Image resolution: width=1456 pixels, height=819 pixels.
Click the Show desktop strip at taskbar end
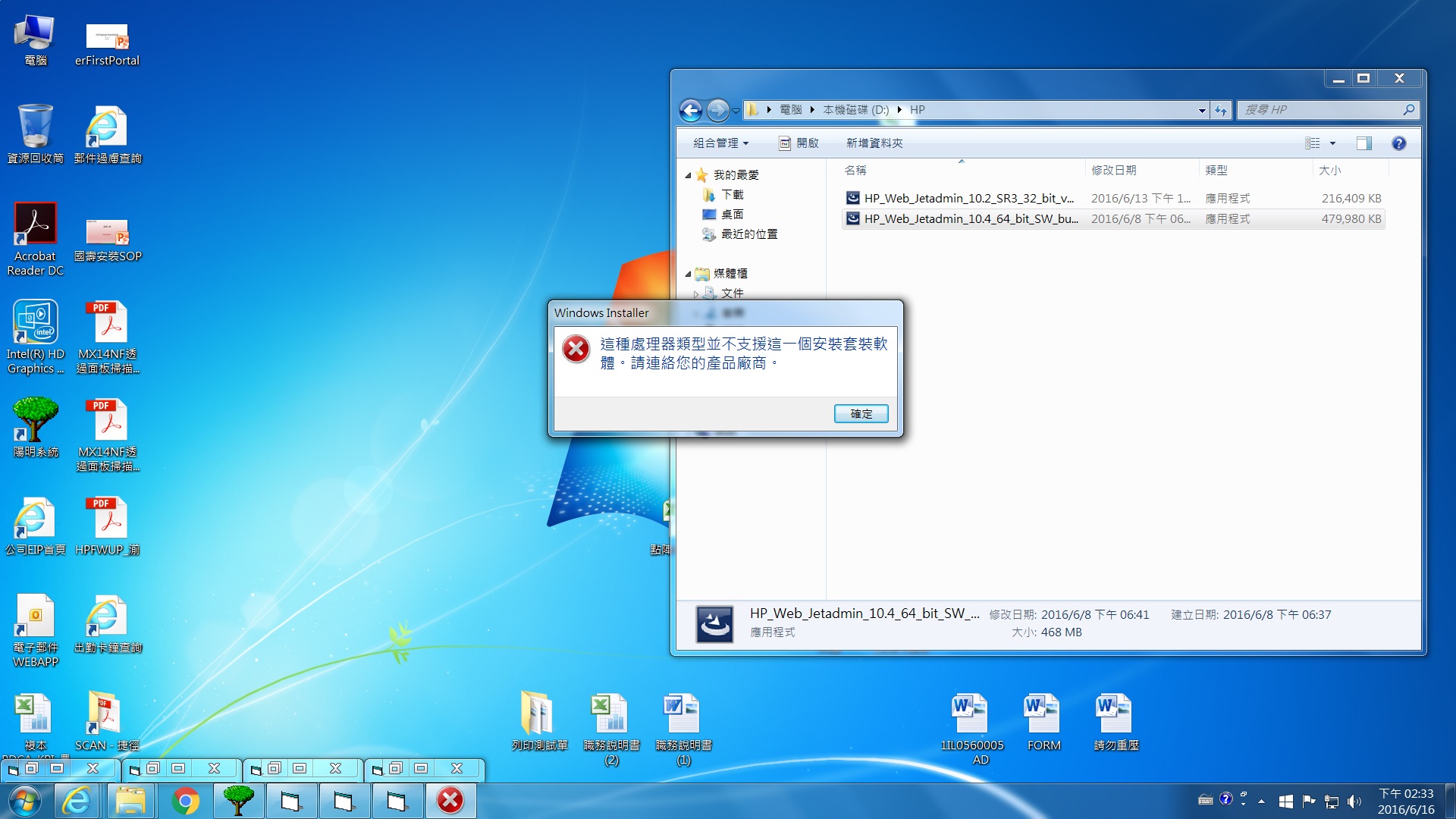1450,801
